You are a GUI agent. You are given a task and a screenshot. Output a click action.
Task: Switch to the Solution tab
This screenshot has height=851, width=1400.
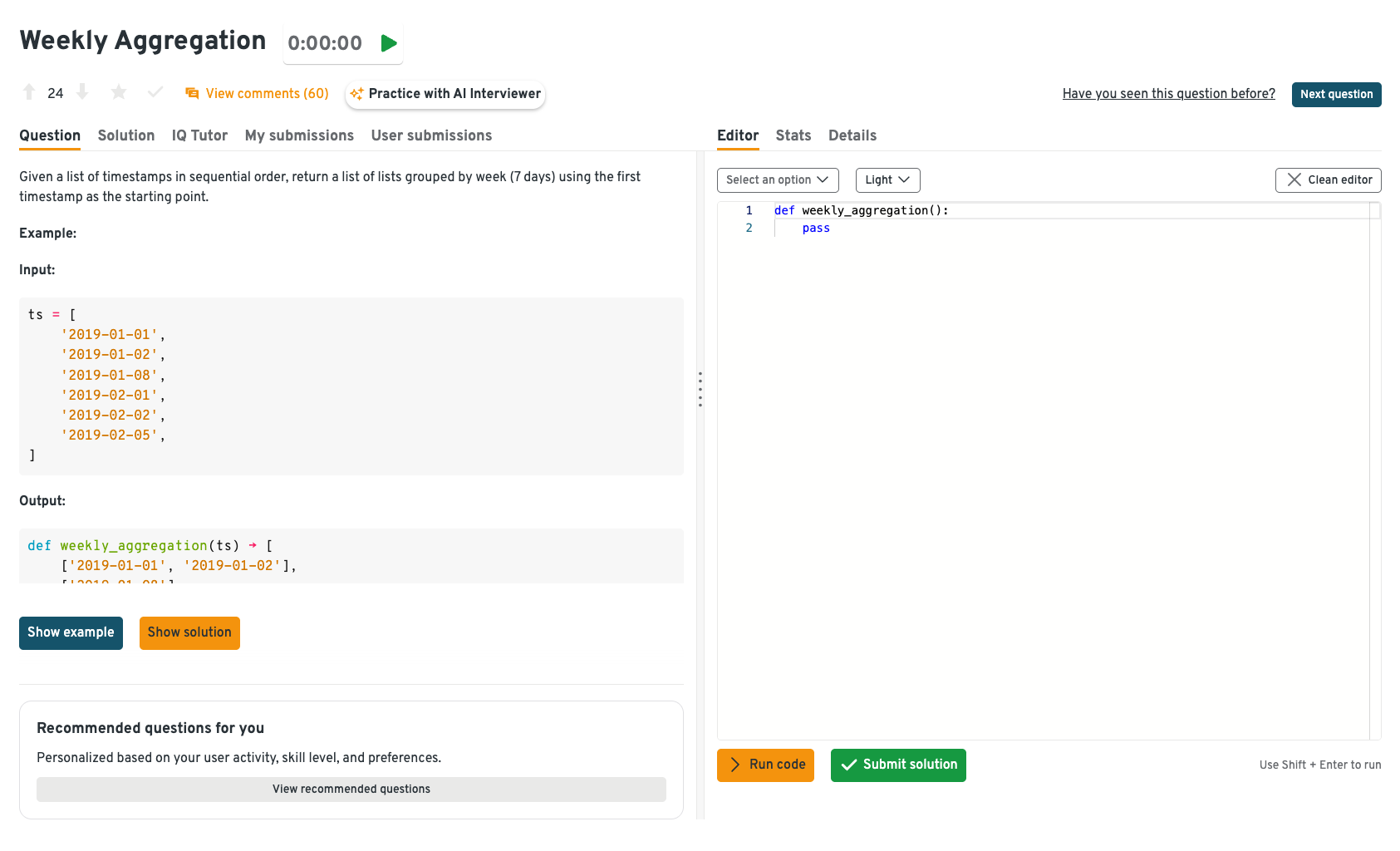[126, 135]
